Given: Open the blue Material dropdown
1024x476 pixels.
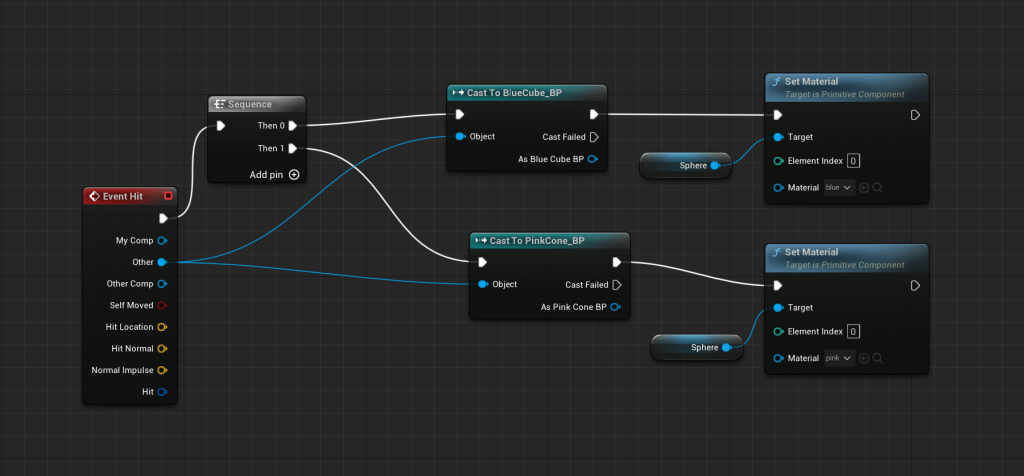Looking at the screenshot, I should click(x=838, y=188).
